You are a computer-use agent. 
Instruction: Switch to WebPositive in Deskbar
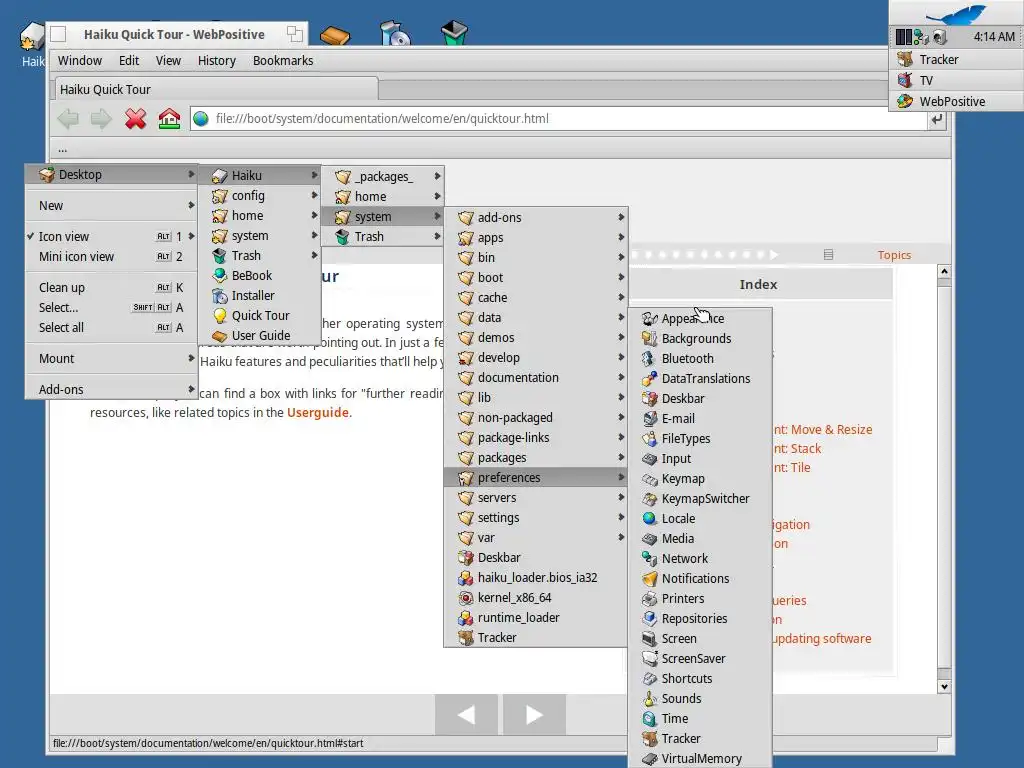956,101
